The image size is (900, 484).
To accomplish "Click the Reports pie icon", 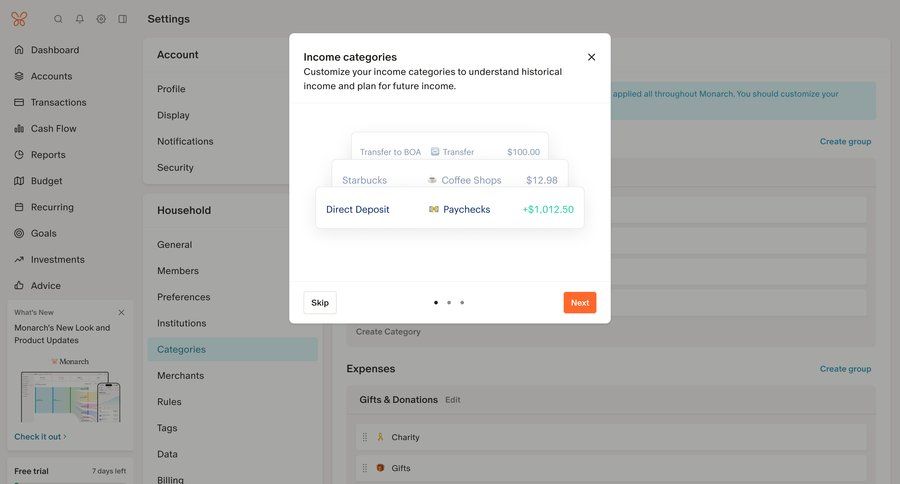I will pos(19,154).
